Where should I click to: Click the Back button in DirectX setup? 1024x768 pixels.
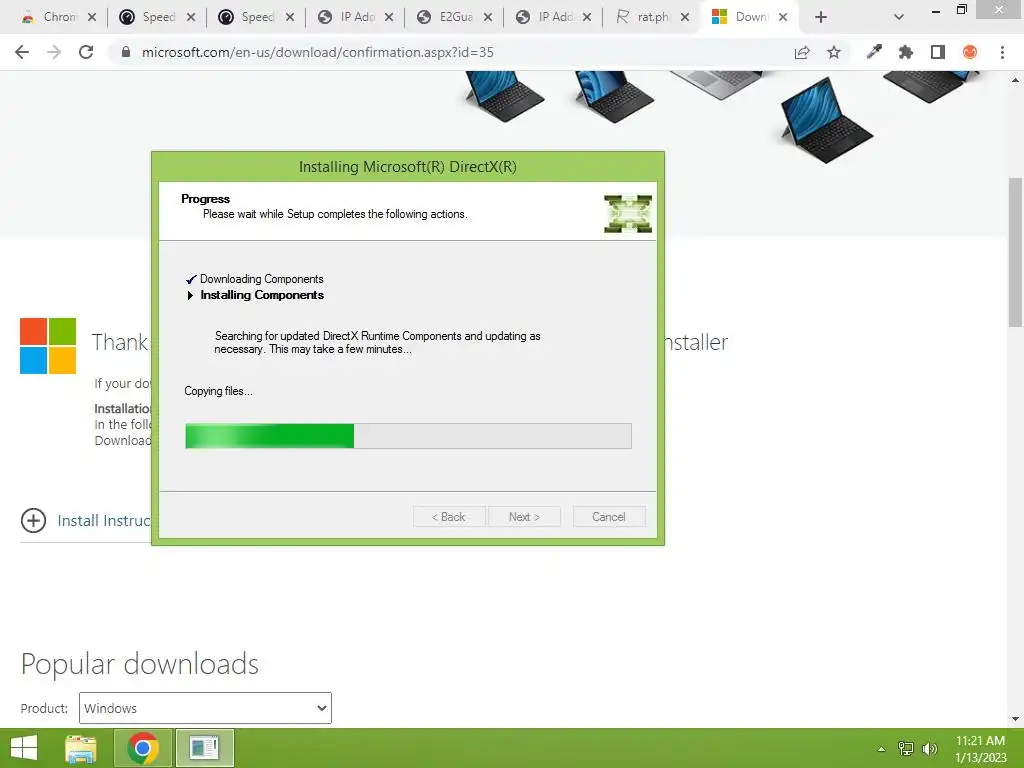449,517
